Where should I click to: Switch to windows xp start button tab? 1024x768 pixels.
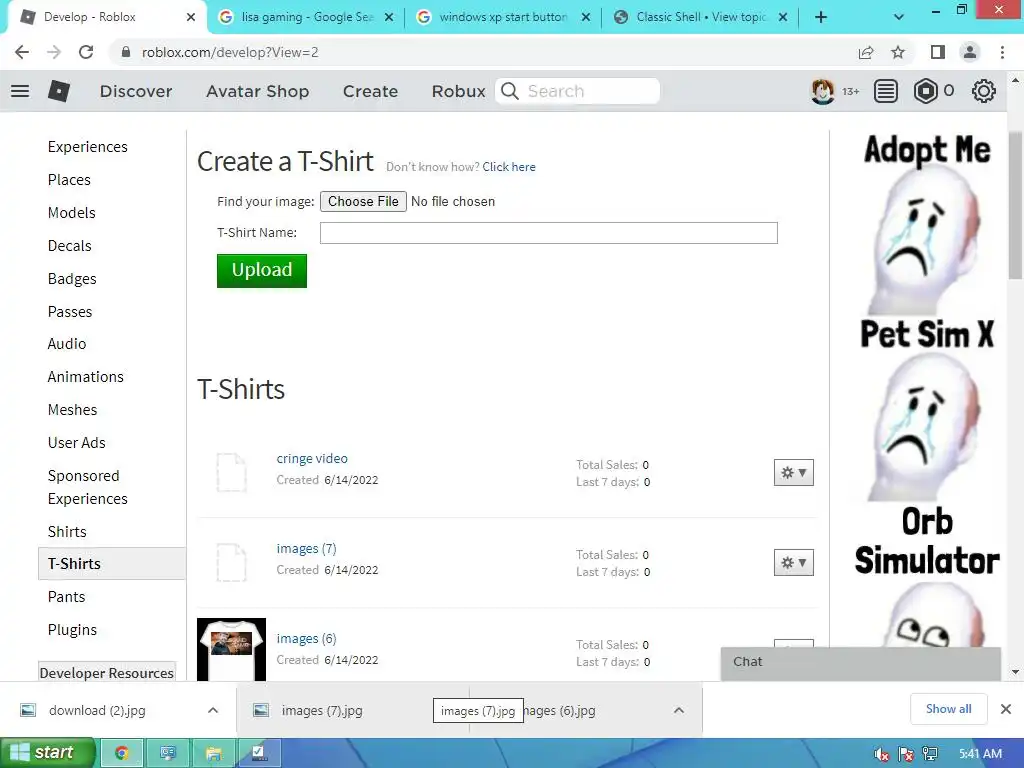(503, 17)
